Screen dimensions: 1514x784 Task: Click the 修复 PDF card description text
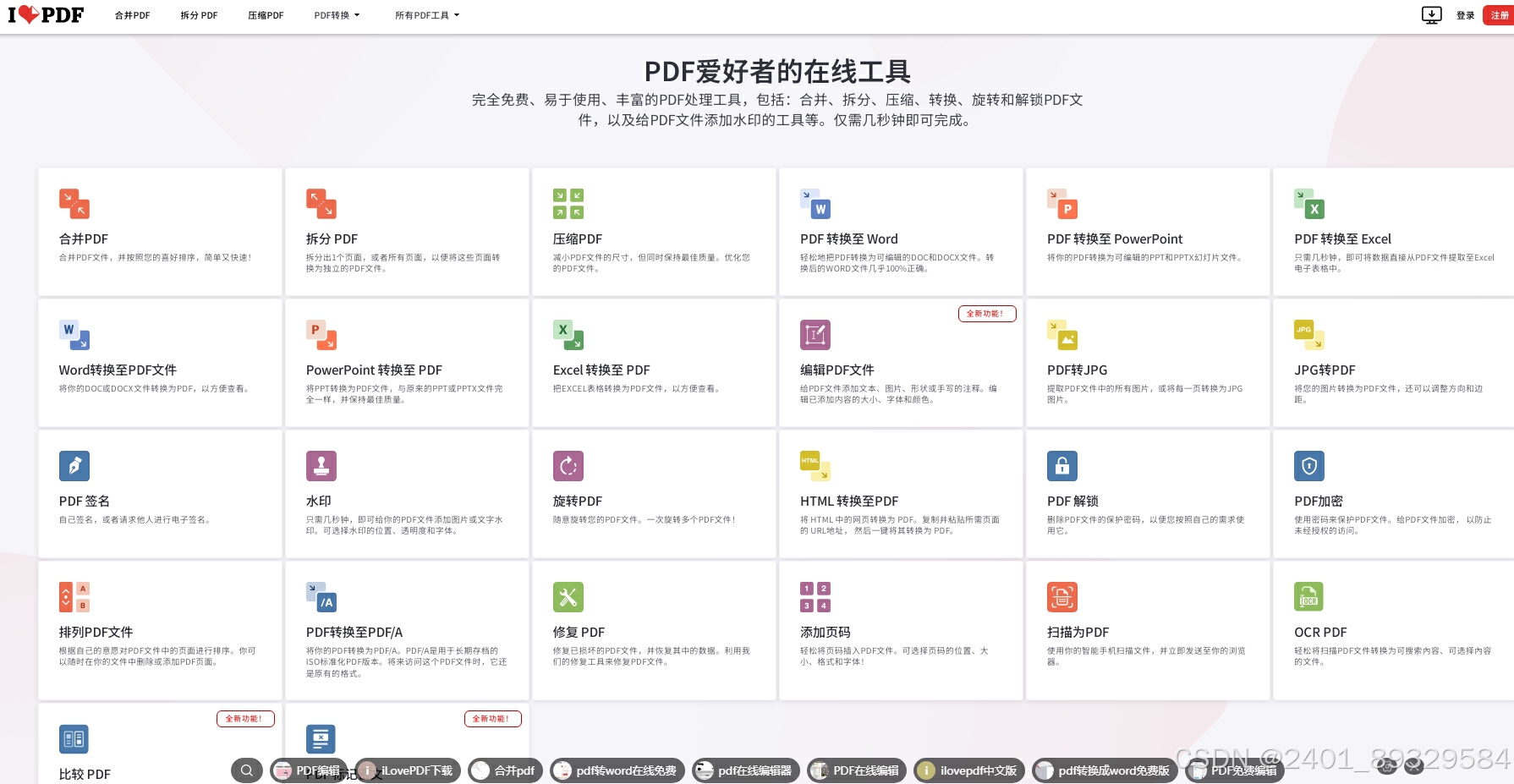[x=651, y=656]
